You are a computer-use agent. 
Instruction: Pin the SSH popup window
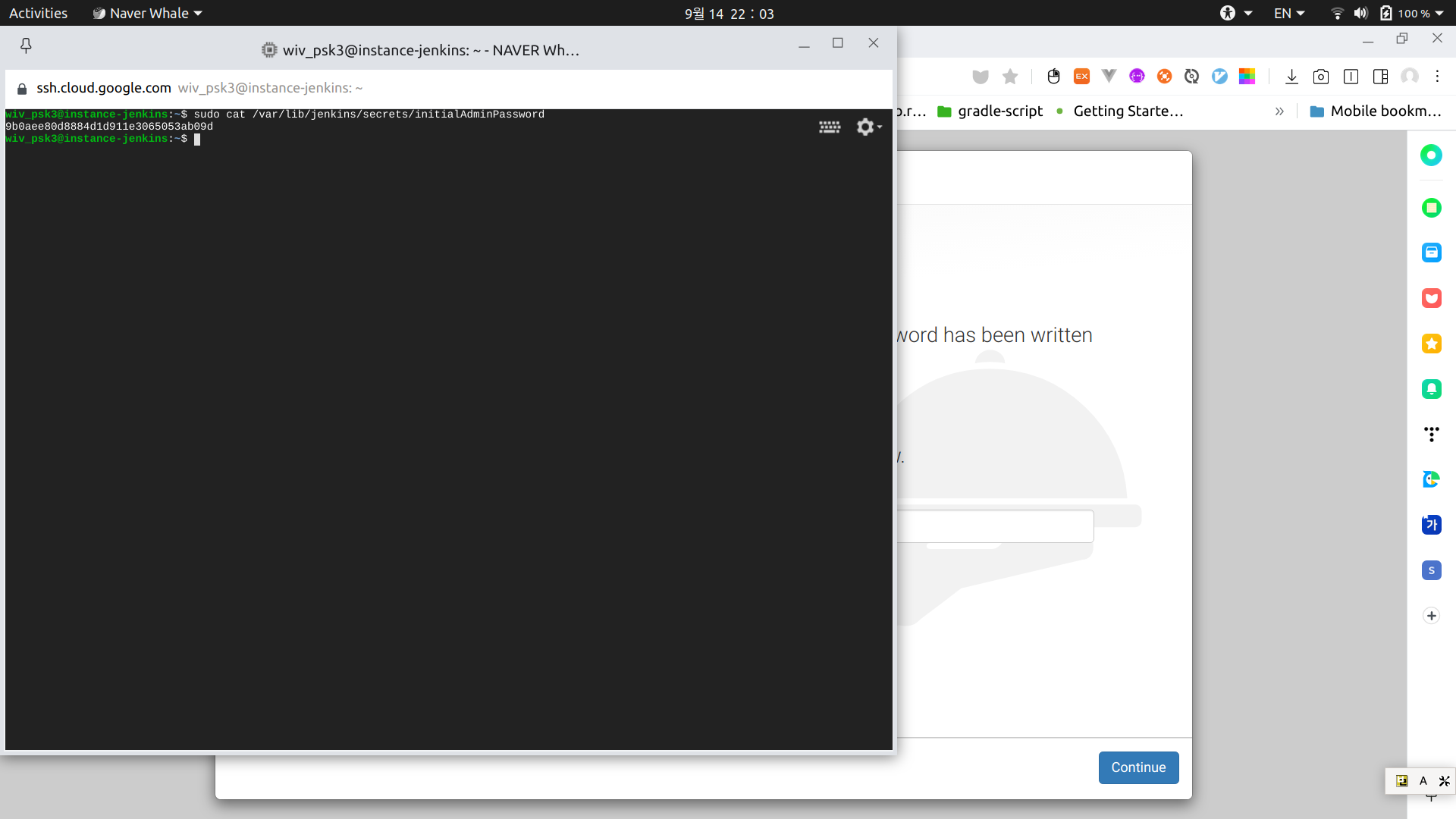pos(26,46)
